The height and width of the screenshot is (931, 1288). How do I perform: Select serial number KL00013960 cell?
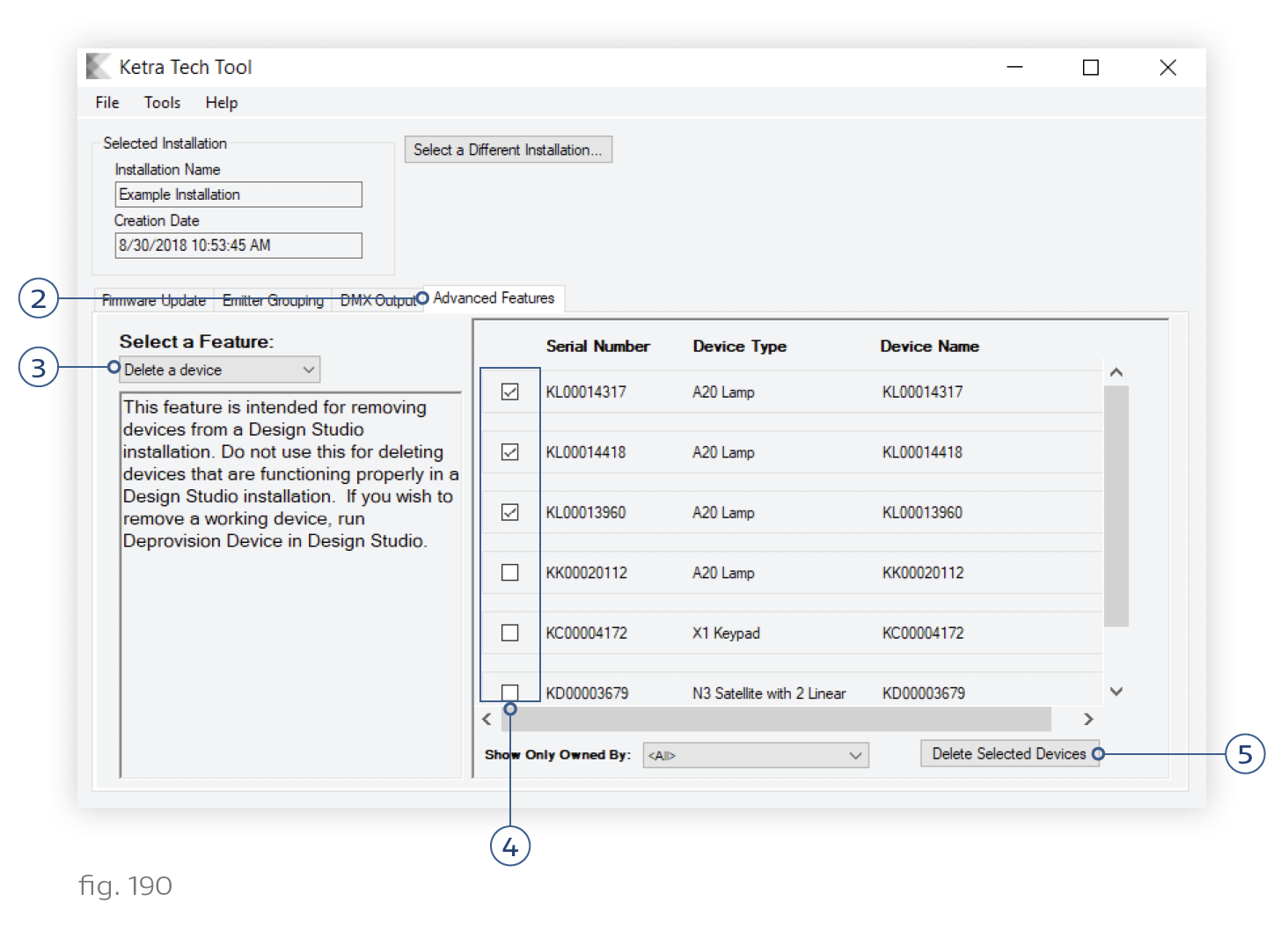click(x=586, y=513)
